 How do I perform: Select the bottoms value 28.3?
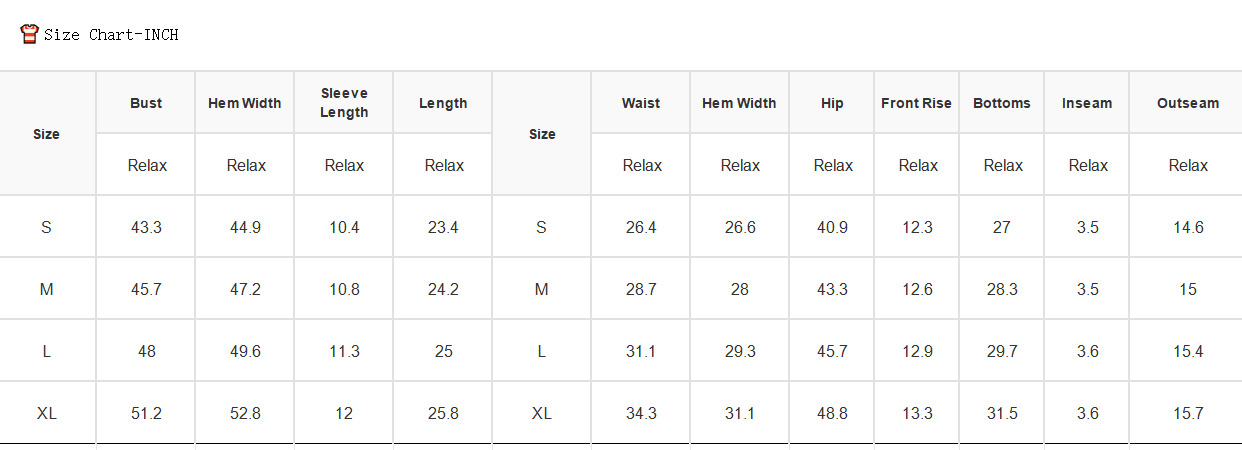pyautogui.click(x=1002, y=290)
